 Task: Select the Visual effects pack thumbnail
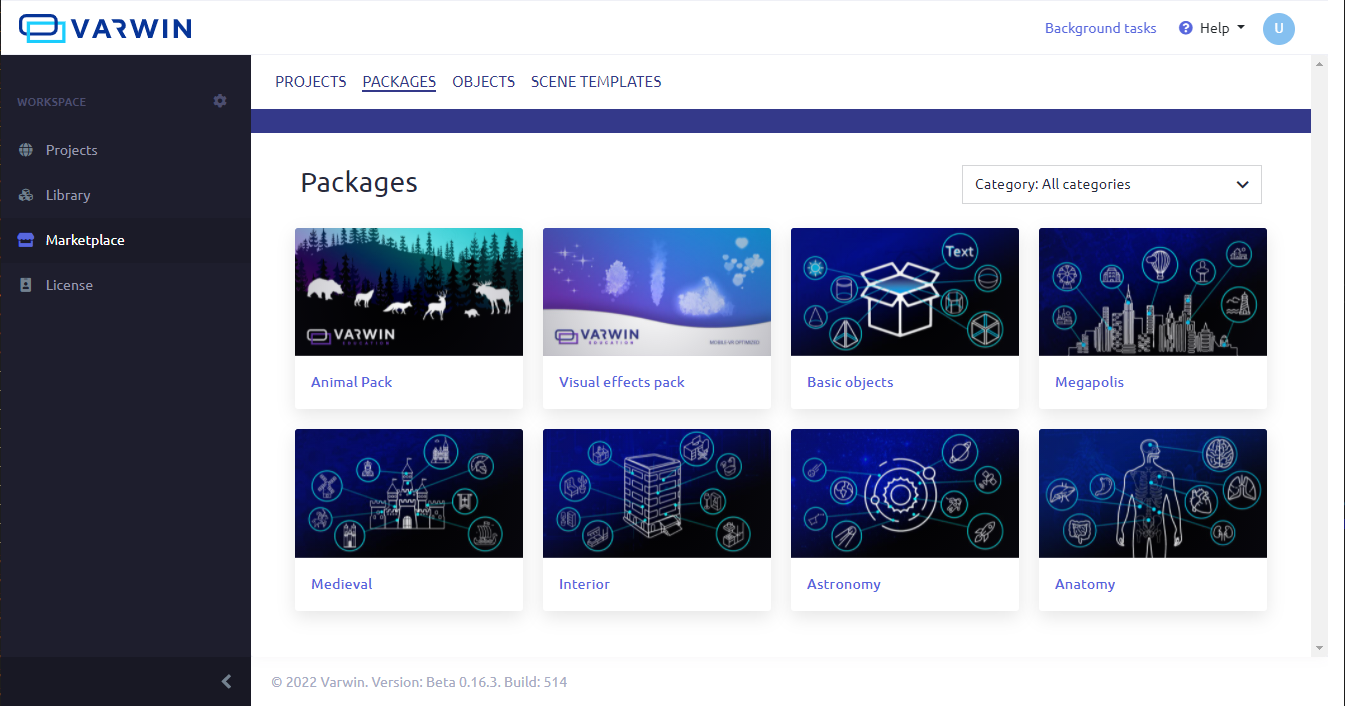pos(656,292)
